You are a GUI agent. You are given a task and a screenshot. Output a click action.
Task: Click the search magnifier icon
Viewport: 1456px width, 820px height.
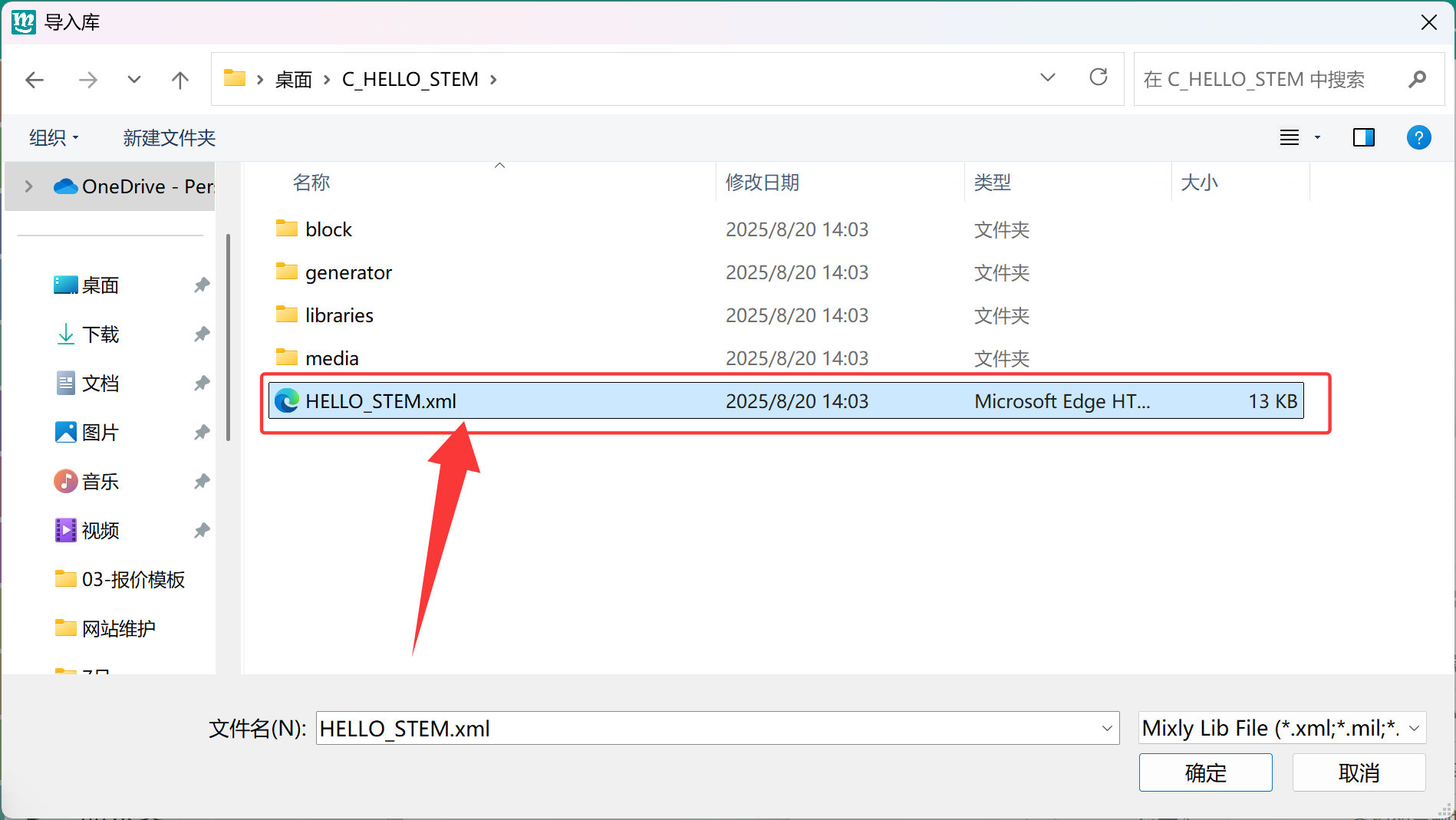tap(1417, 79)
